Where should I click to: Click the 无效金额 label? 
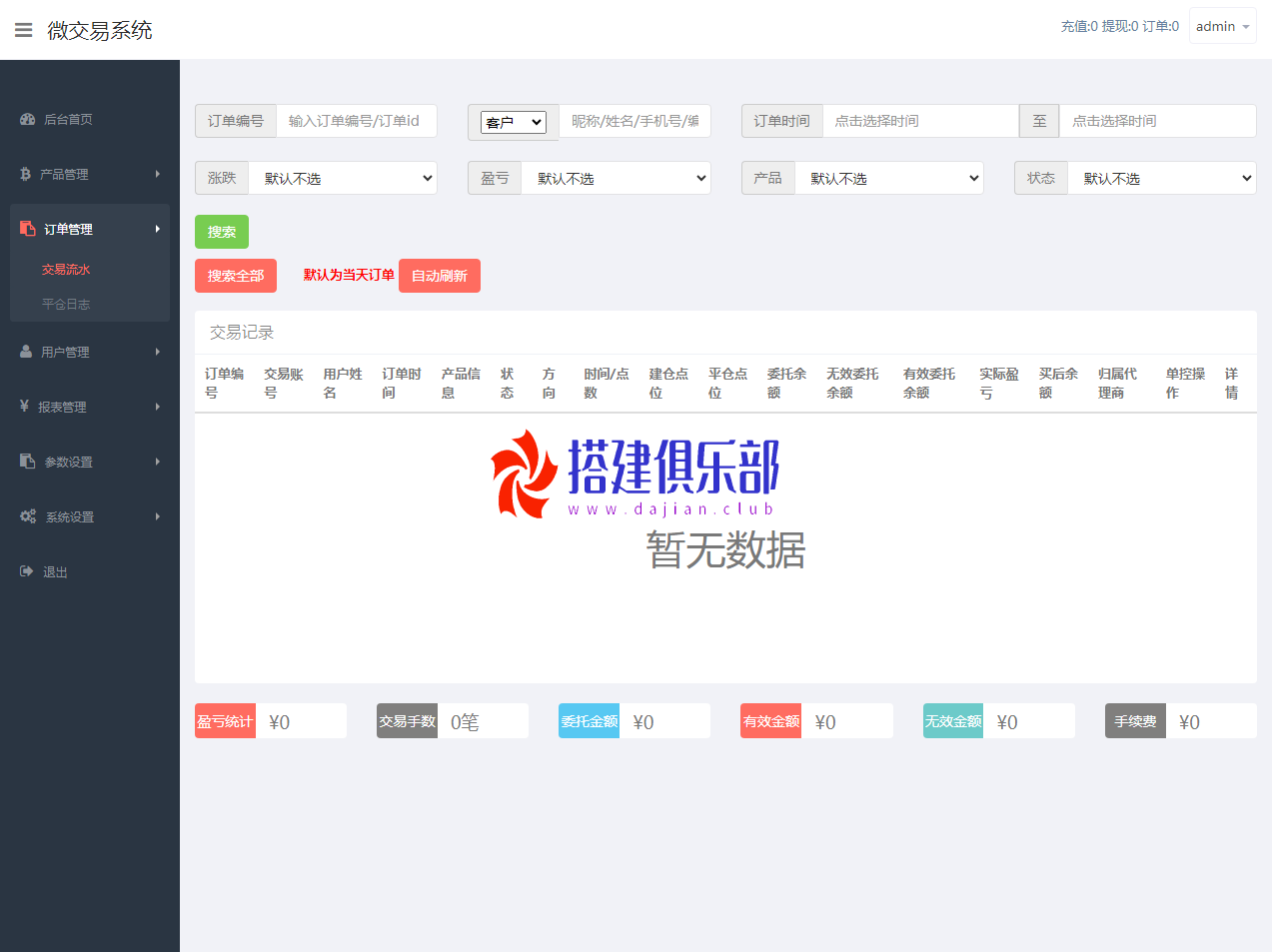[953, 721]
